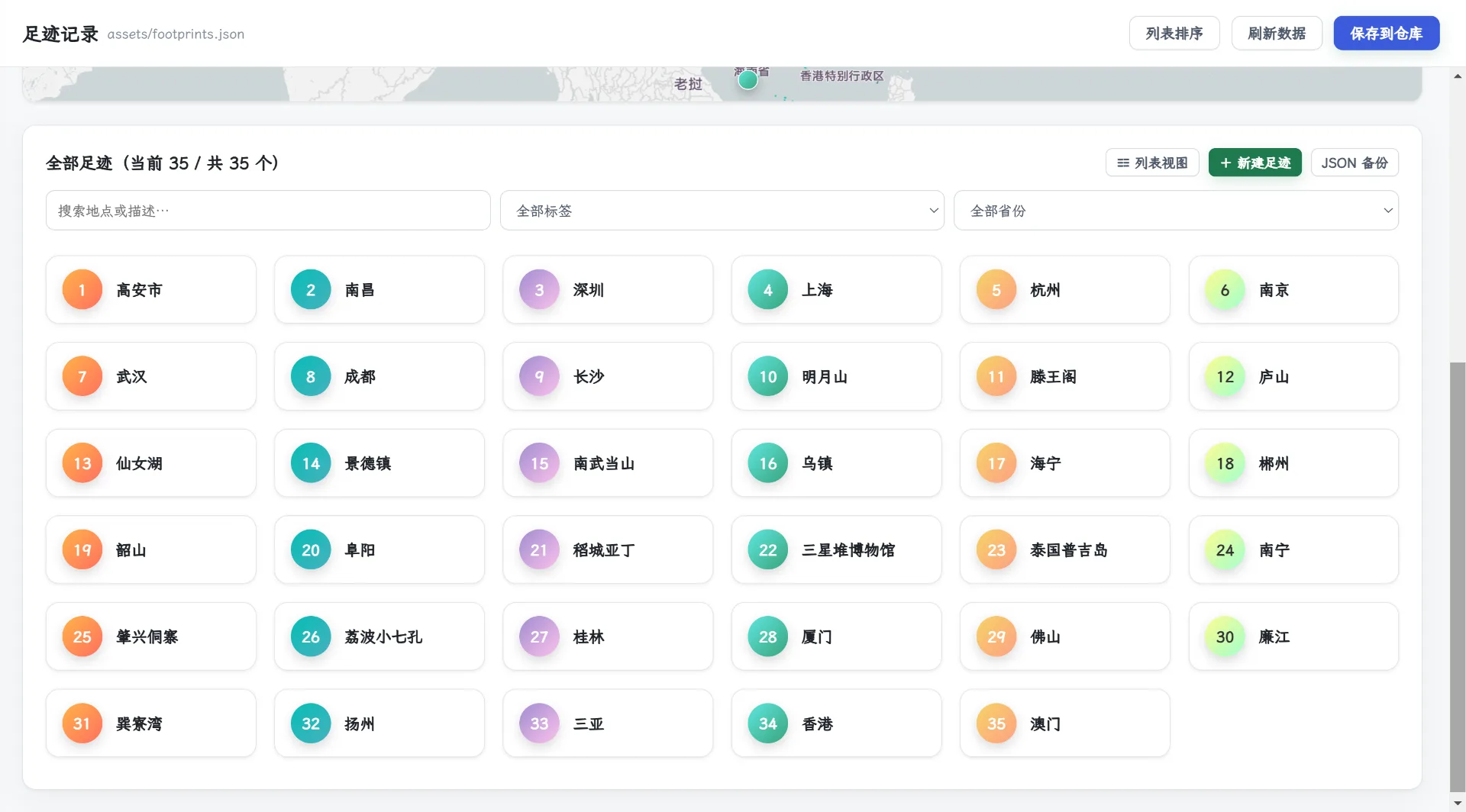Open the 全部省份 dropdown
The width and height of the screenshot is (1466, 812).
pos(1176,211)
